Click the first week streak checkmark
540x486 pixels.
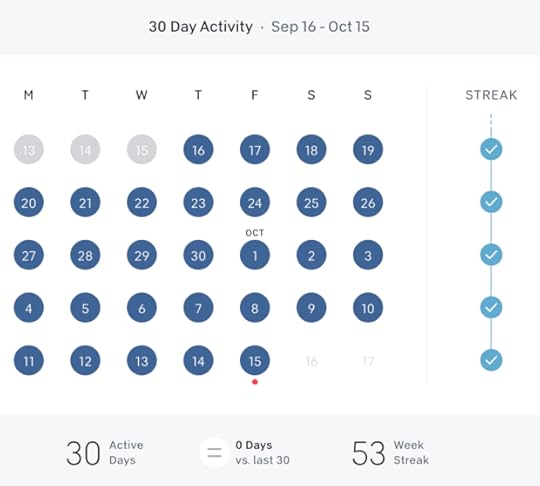pos(491,149)
